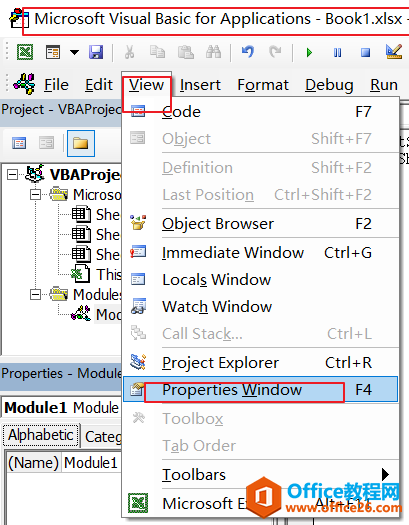Click the (Name) Module1 value field
Image resolution: width=409 pixels, height=525 pixels.
click(x=91, y=463)
